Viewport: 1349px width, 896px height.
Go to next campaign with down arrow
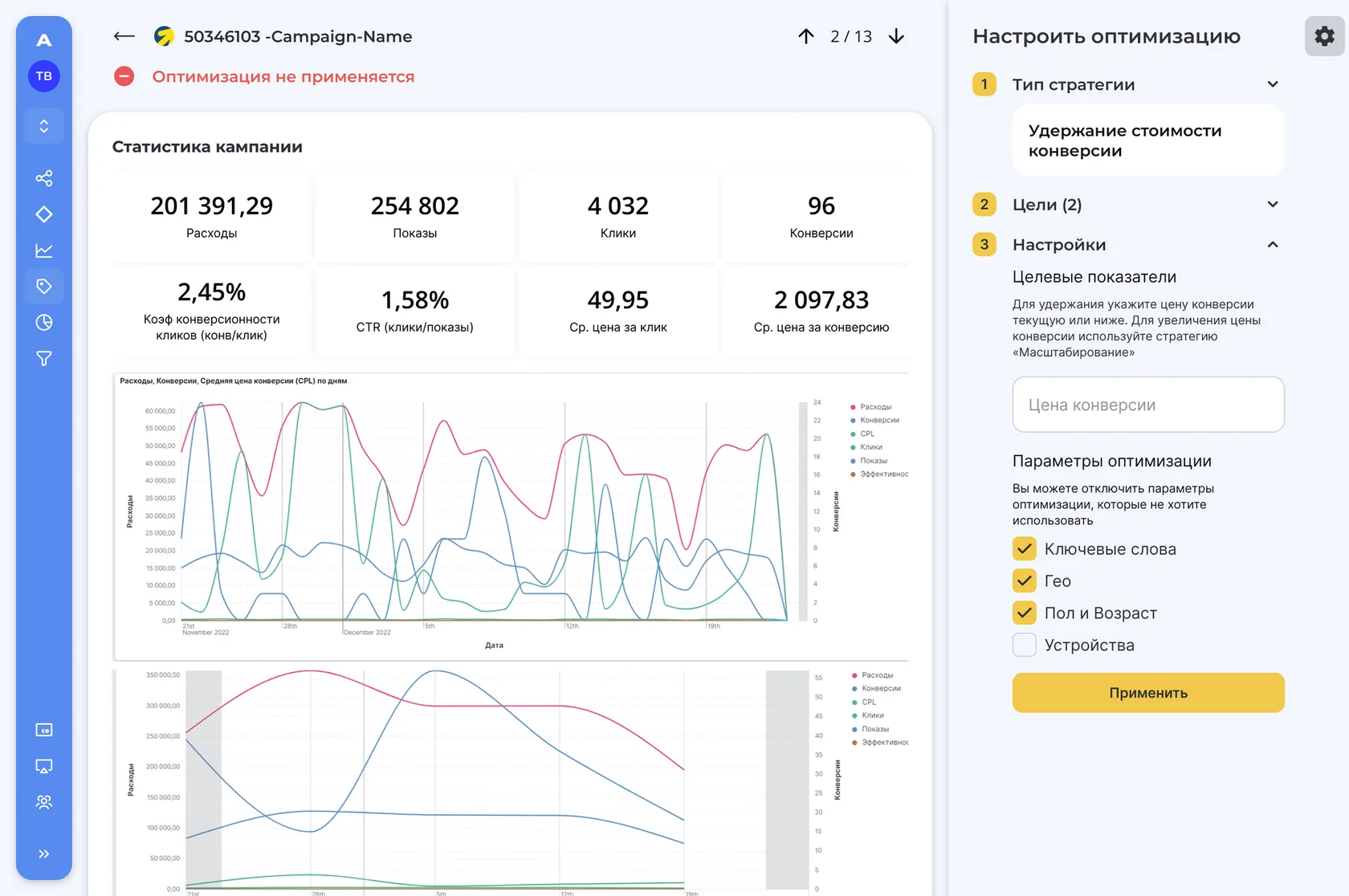pyautogui.click(x=897, y=36)
